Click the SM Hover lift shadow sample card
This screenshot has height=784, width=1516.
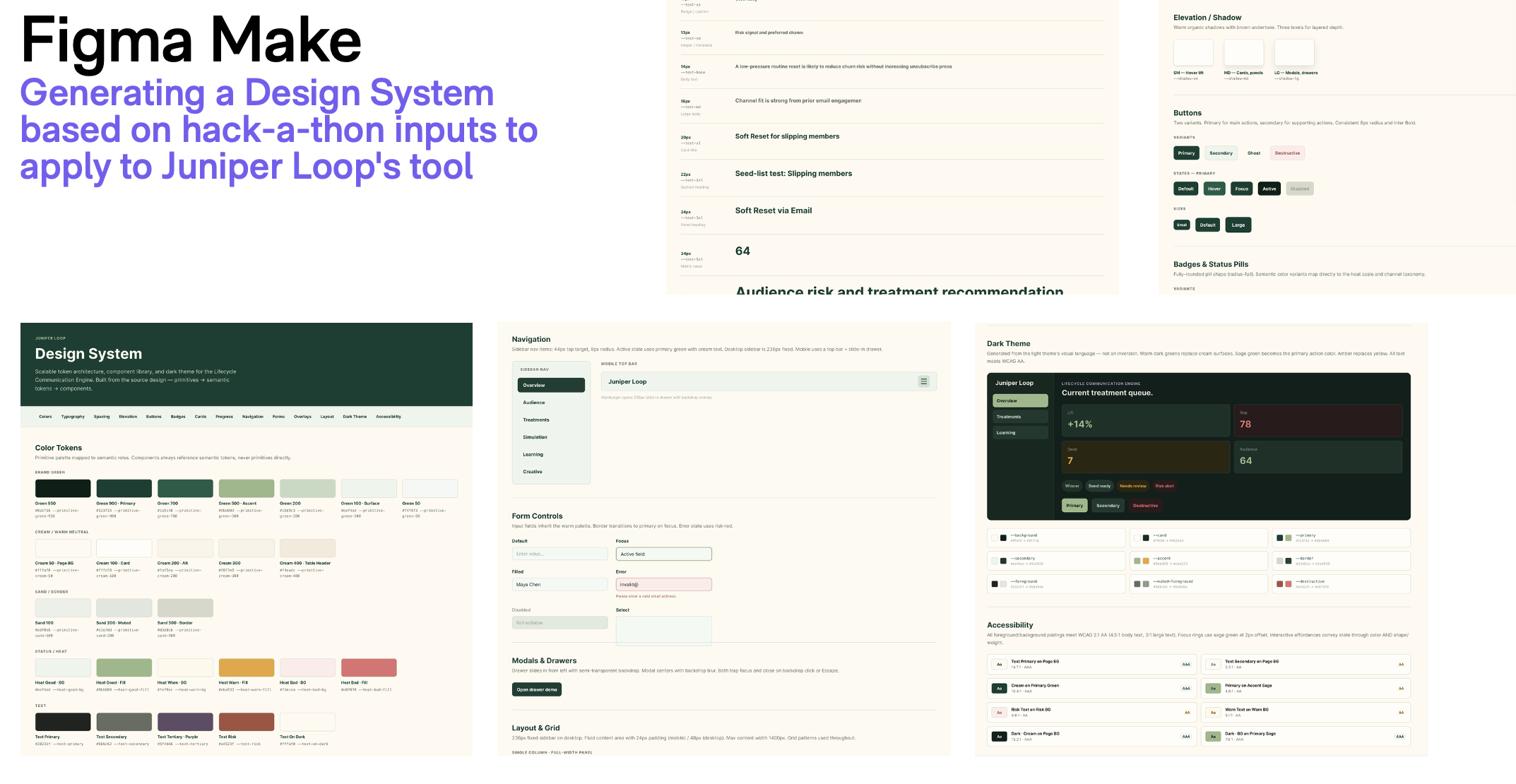[1193, 52]
